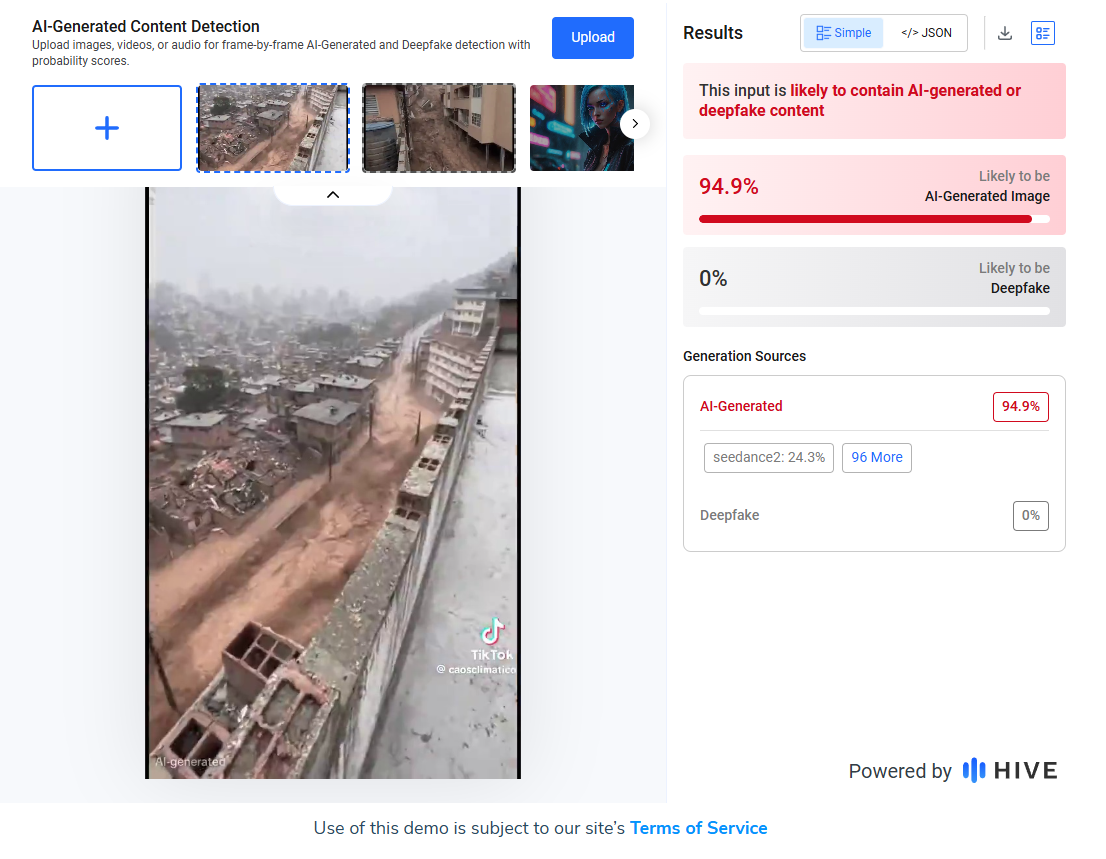Viewport: 1106px width, 859px height.
Task: Select the blue-haired woman thumbnail
Action: coord(581,128)
